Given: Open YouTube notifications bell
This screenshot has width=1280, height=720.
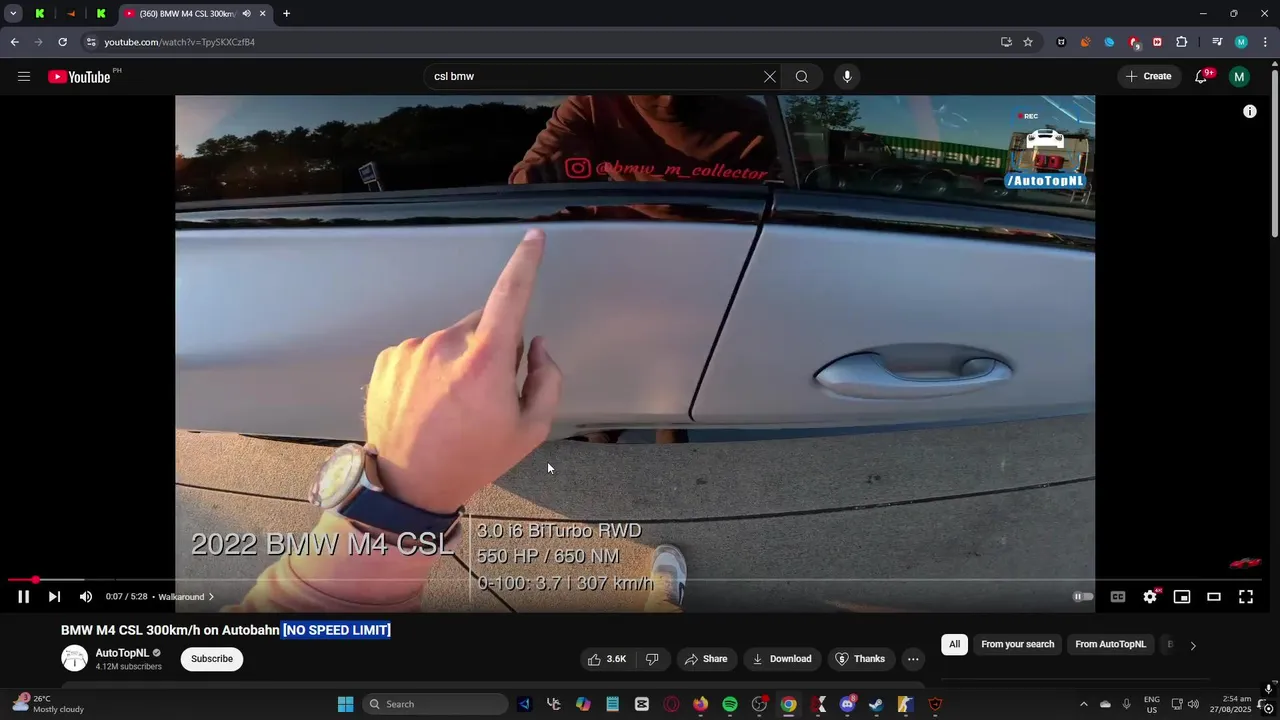Looking at the screenshot, I should pyautogui.click(x=1202, y=76).
